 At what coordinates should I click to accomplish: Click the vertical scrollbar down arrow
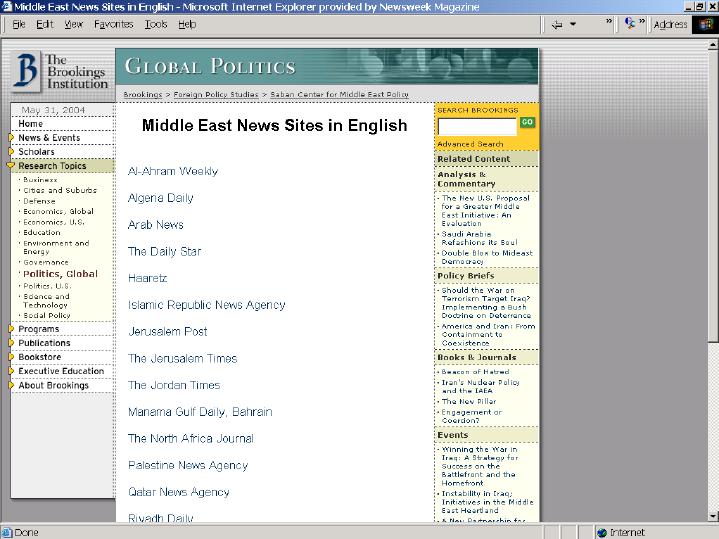tap(713, 516)
